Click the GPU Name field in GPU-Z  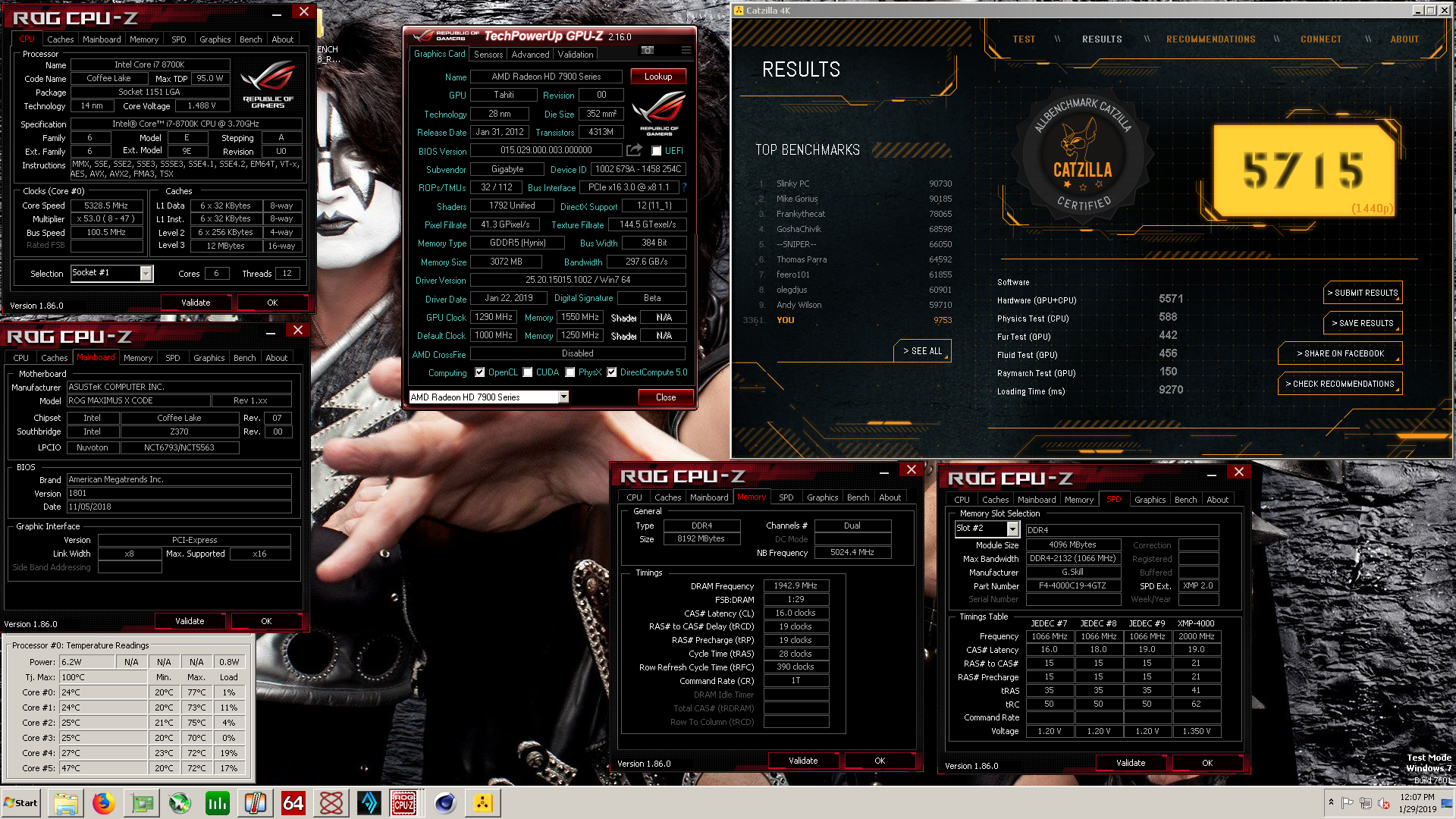tap(546, 77)
